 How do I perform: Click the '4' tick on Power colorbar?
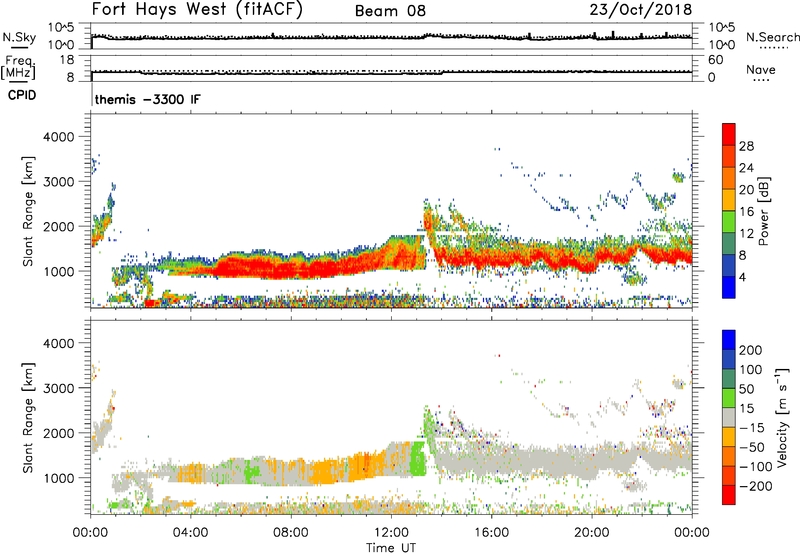(x=742, y=277)
